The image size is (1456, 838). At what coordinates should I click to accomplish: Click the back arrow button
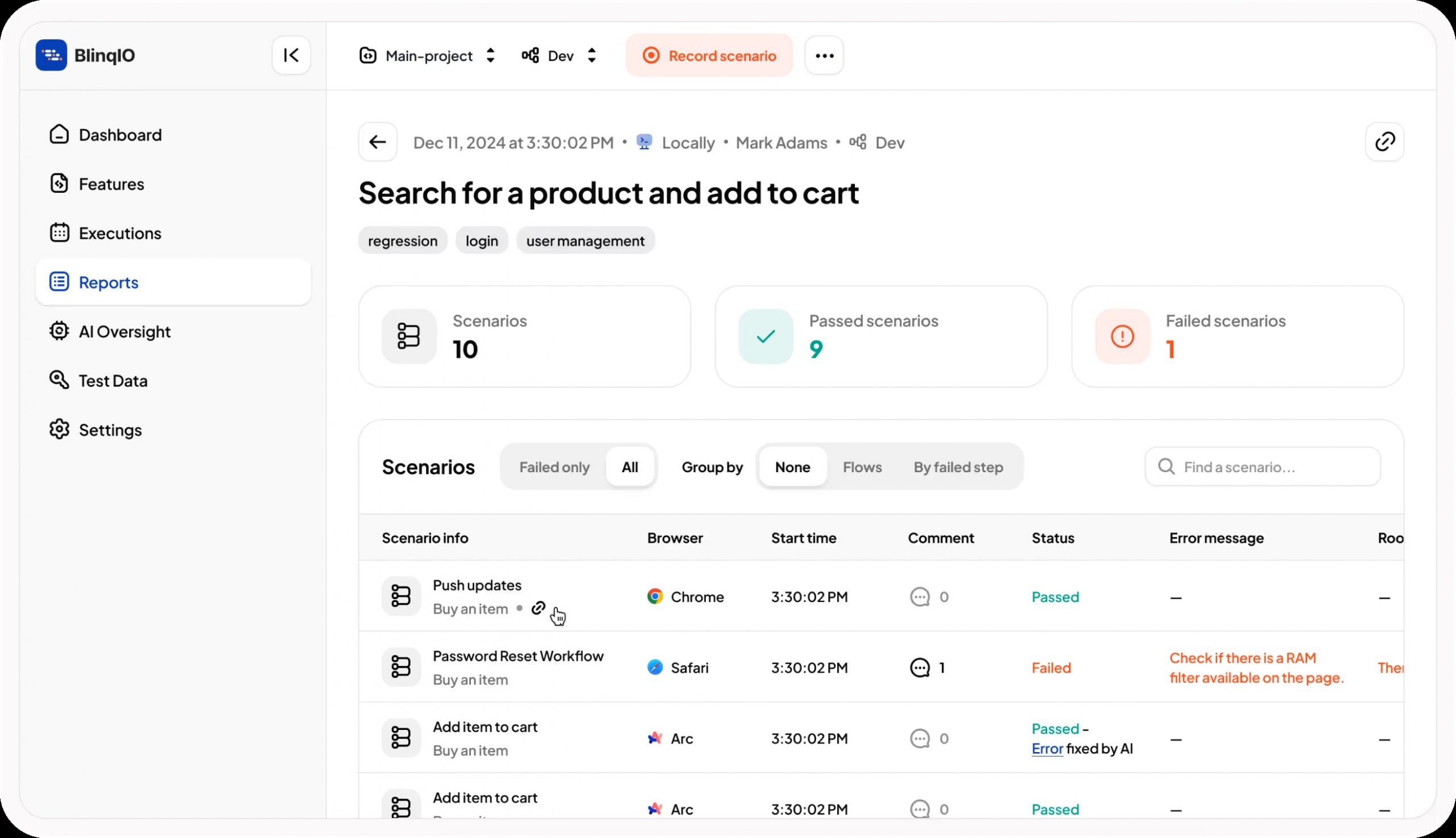click(378, 142)
